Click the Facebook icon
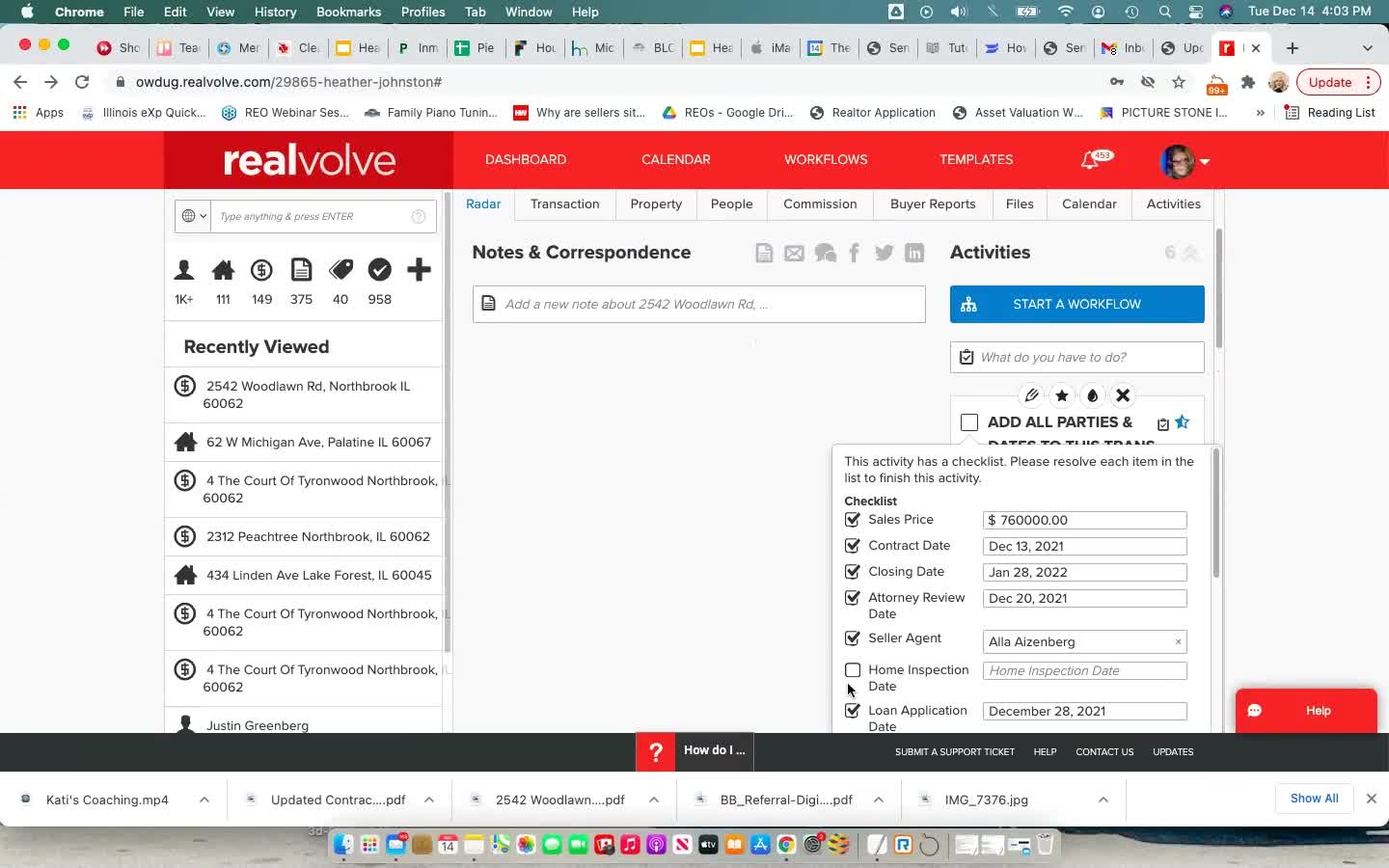 tap(854, 253)
